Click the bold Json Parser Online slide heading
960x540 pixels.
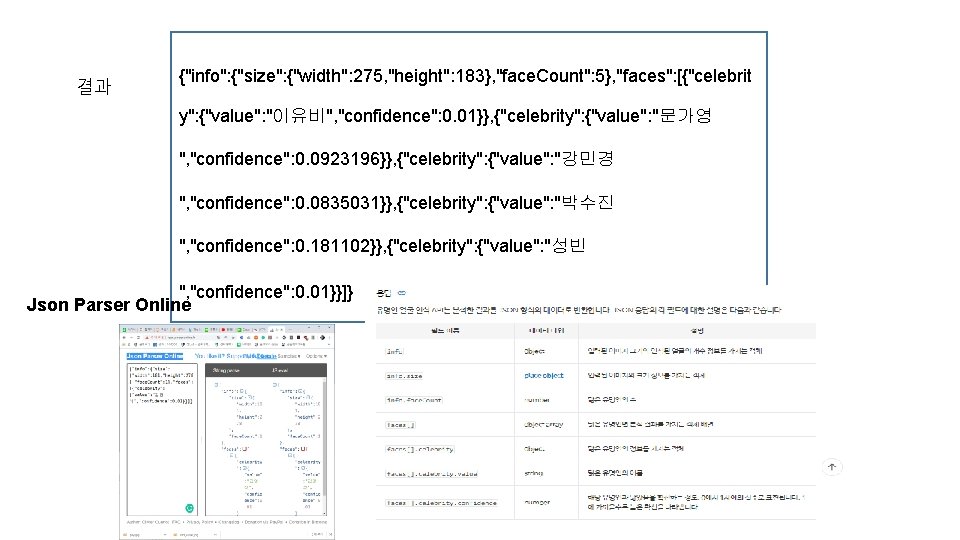coord(109,304)
